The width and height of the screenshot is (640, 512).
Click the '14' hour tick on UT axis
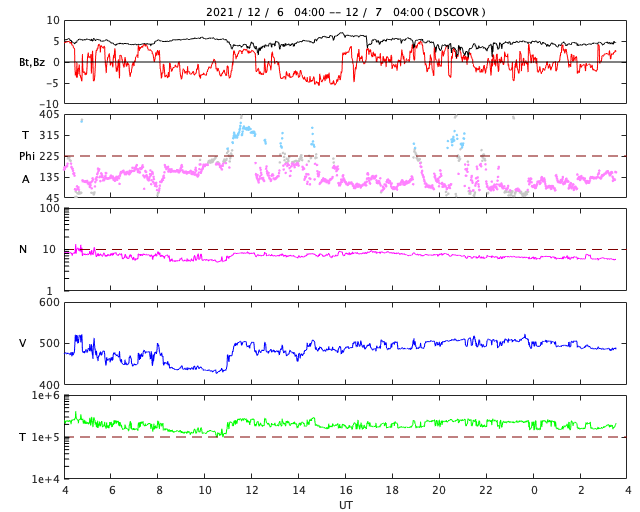click(299, 490)
